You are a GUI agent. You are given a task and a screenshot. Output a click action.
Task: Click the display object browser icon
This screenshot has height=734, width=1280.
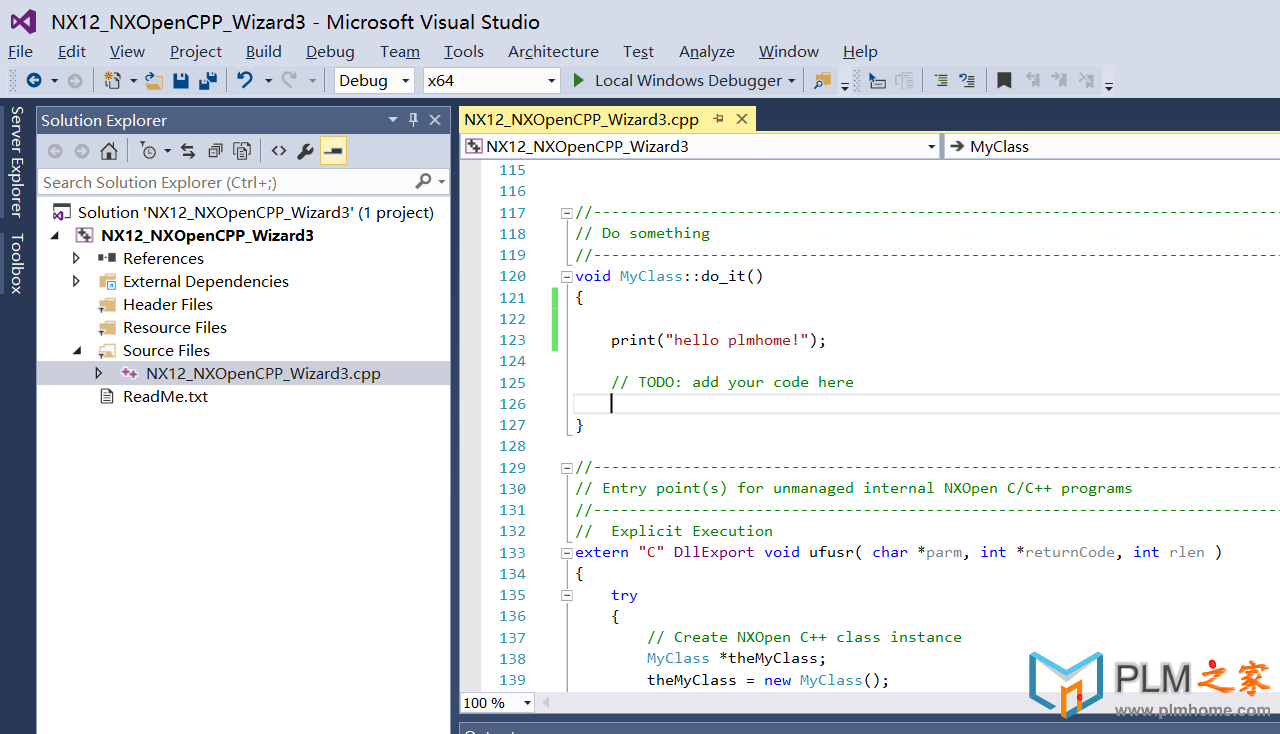pos(877,80)
